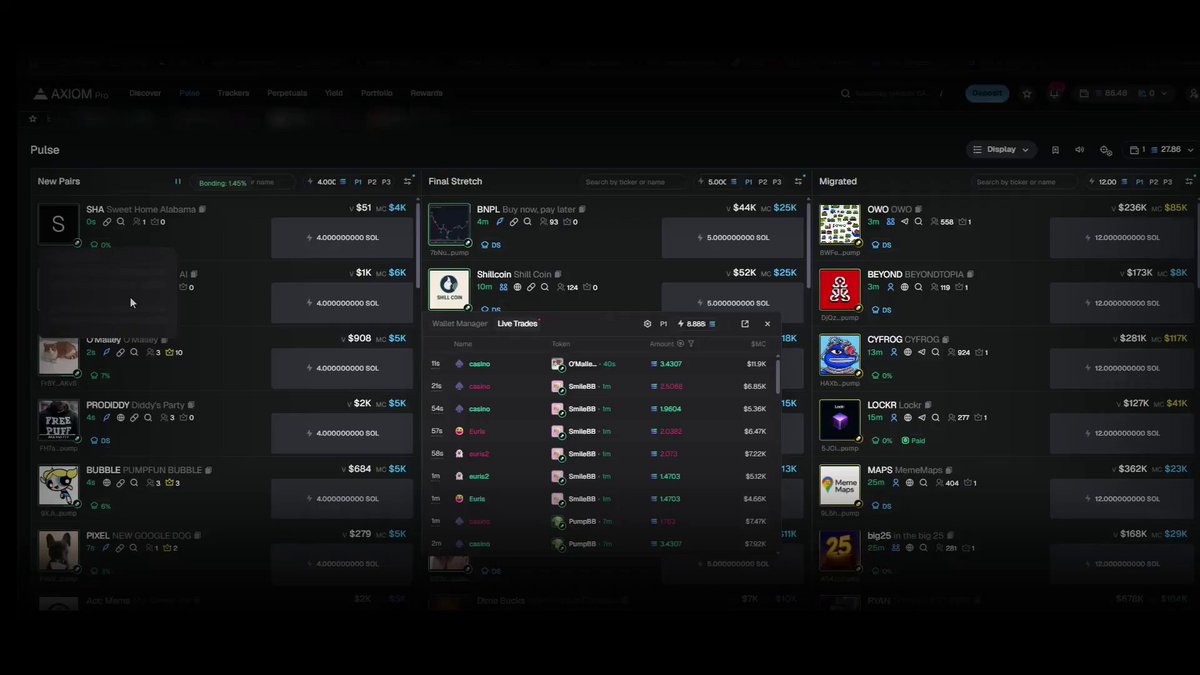Open the Pulse bookmark icon
The image size is (1200, 675).
tap(1055, 150)
